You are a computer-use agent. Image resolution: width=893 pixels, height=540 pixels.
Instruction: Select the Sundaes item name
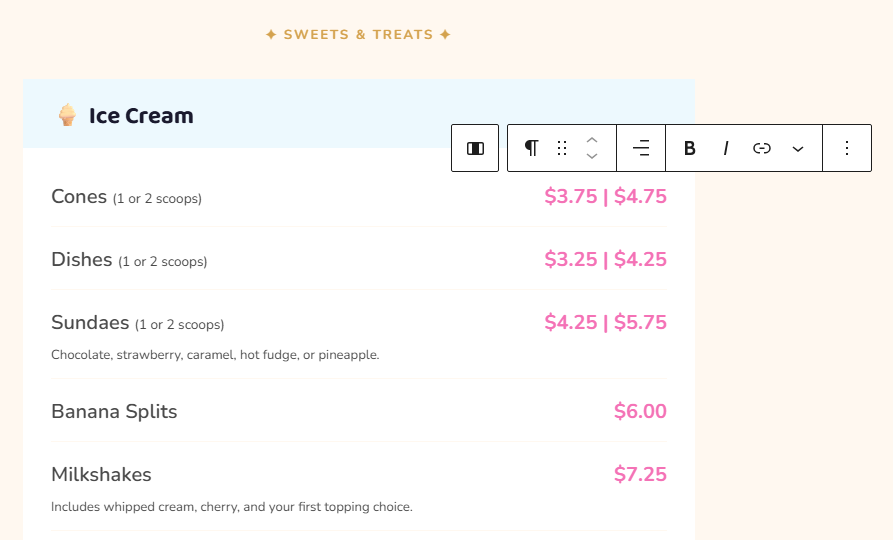[x=90, y=323]
